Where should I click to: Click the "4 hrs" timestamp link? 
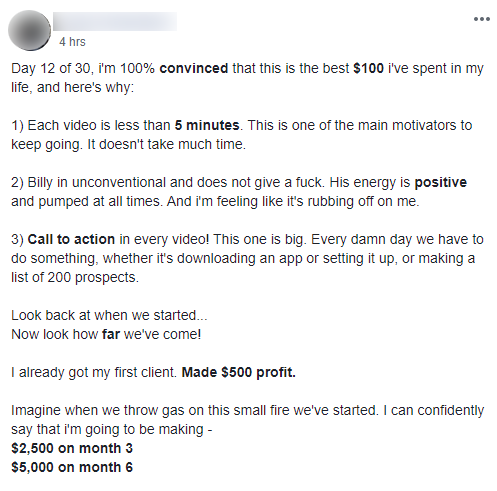click(x=72, y=42)
